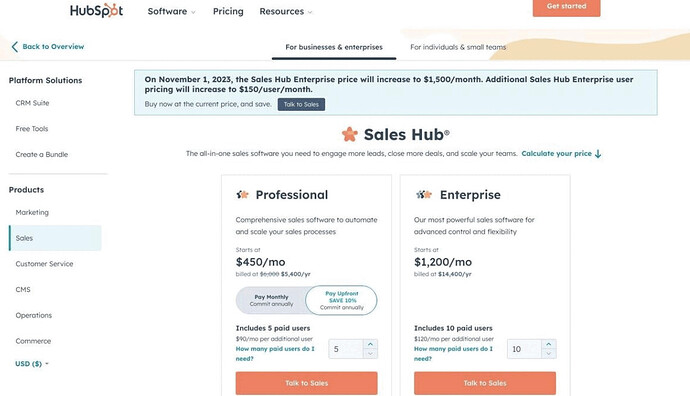Switch to For individuals & small teams tab
This screenshot has height=396, width=690.
pos(458,47)
